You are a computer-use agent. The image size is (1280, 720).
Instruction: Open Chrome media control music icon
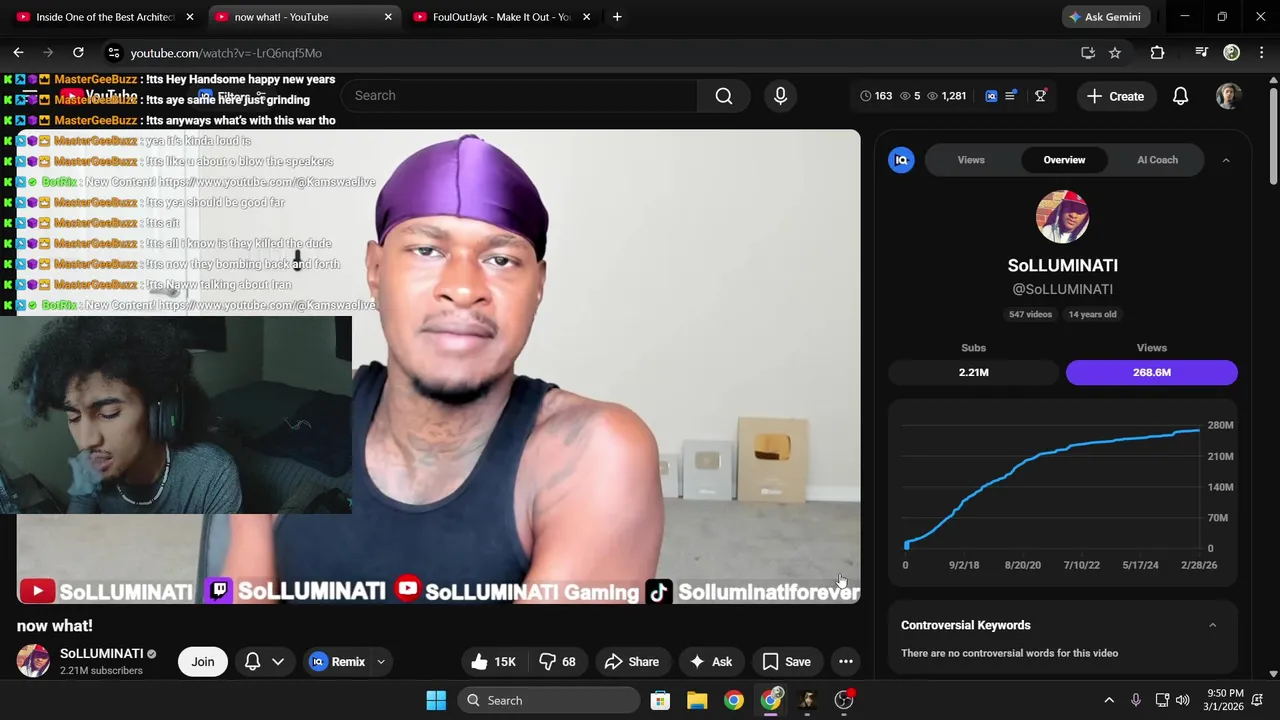coord(1201,53)
